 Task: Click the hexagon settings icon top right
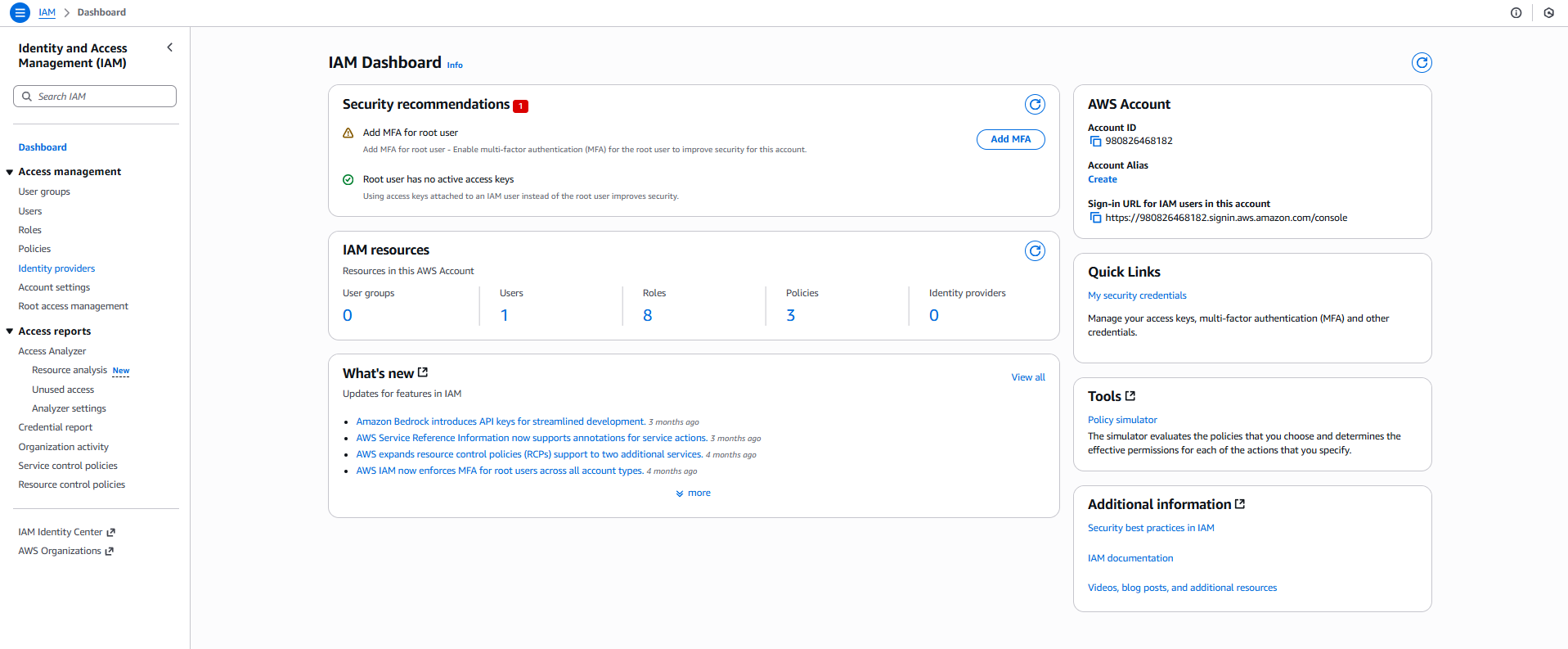click(x=1548, y=12)
